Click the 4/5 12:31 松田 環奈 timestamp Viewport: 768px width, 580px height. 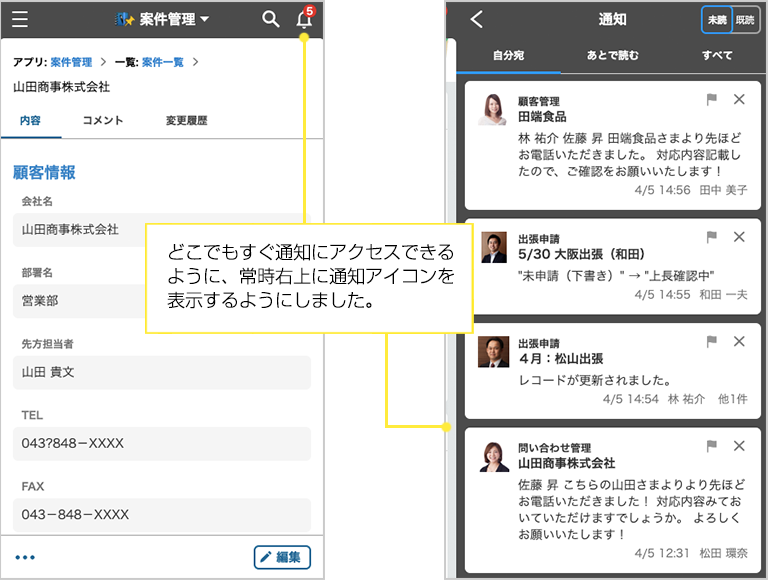[x=691, y=554]
